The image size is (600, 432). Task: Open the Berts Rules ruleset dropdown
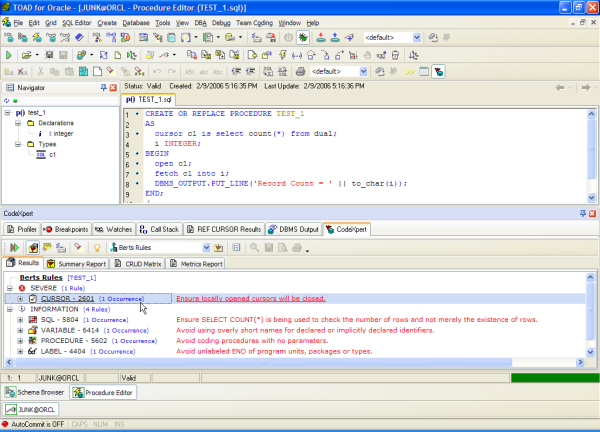pyautogui.click(x=206, y=248)
